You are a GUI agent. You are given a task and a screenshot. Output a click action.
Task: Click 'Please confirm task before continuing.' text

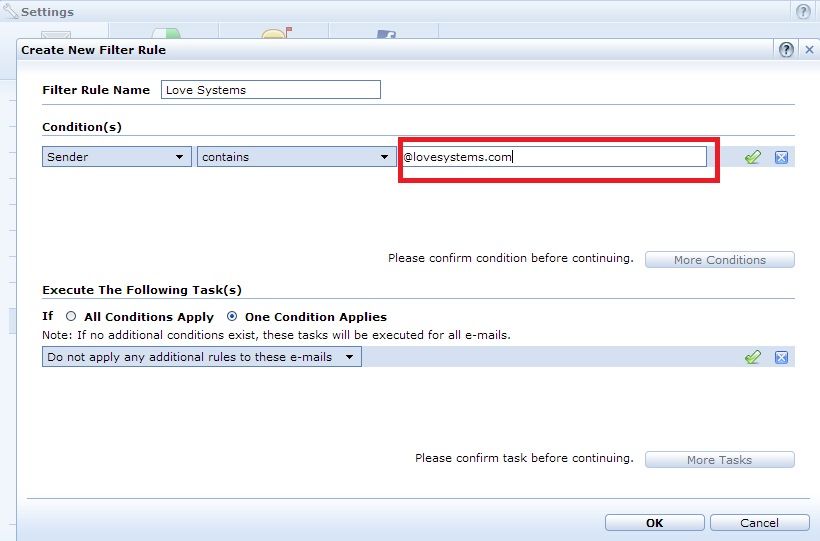tap(524, 458)
